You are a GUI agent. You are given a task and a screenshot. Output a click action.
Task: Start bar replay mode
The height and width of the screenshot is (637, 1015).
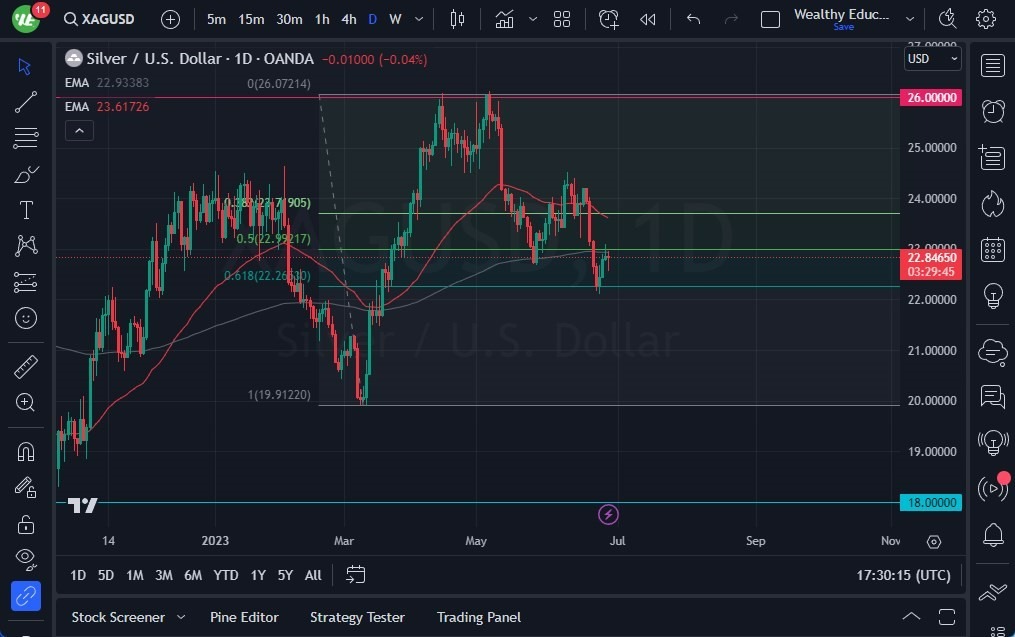tap(647, 19)
